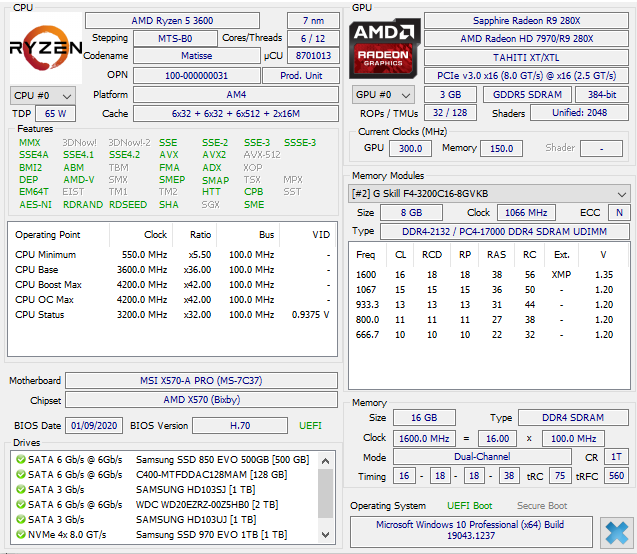Select the Samsung SSD 970 EVO 1TB row
Image resolution: width=637 pixels, height=554 pixels.
tap(164, 535)
